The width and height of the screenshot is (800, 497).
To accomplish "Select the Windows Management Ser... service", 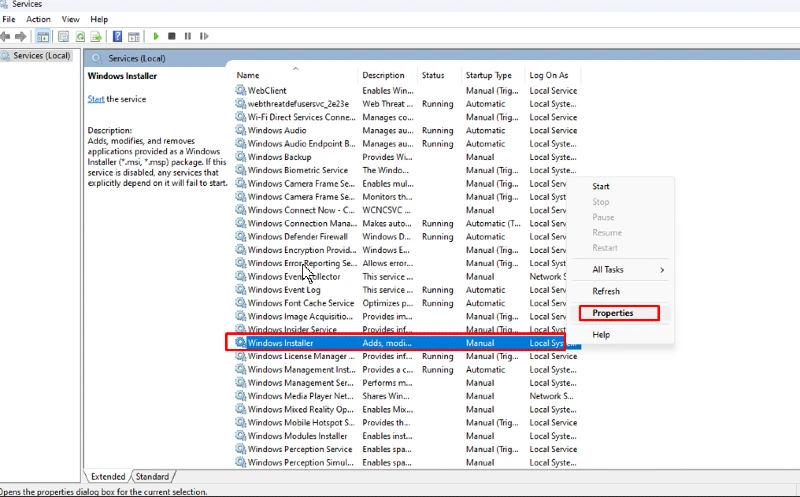I will (407, 383).
